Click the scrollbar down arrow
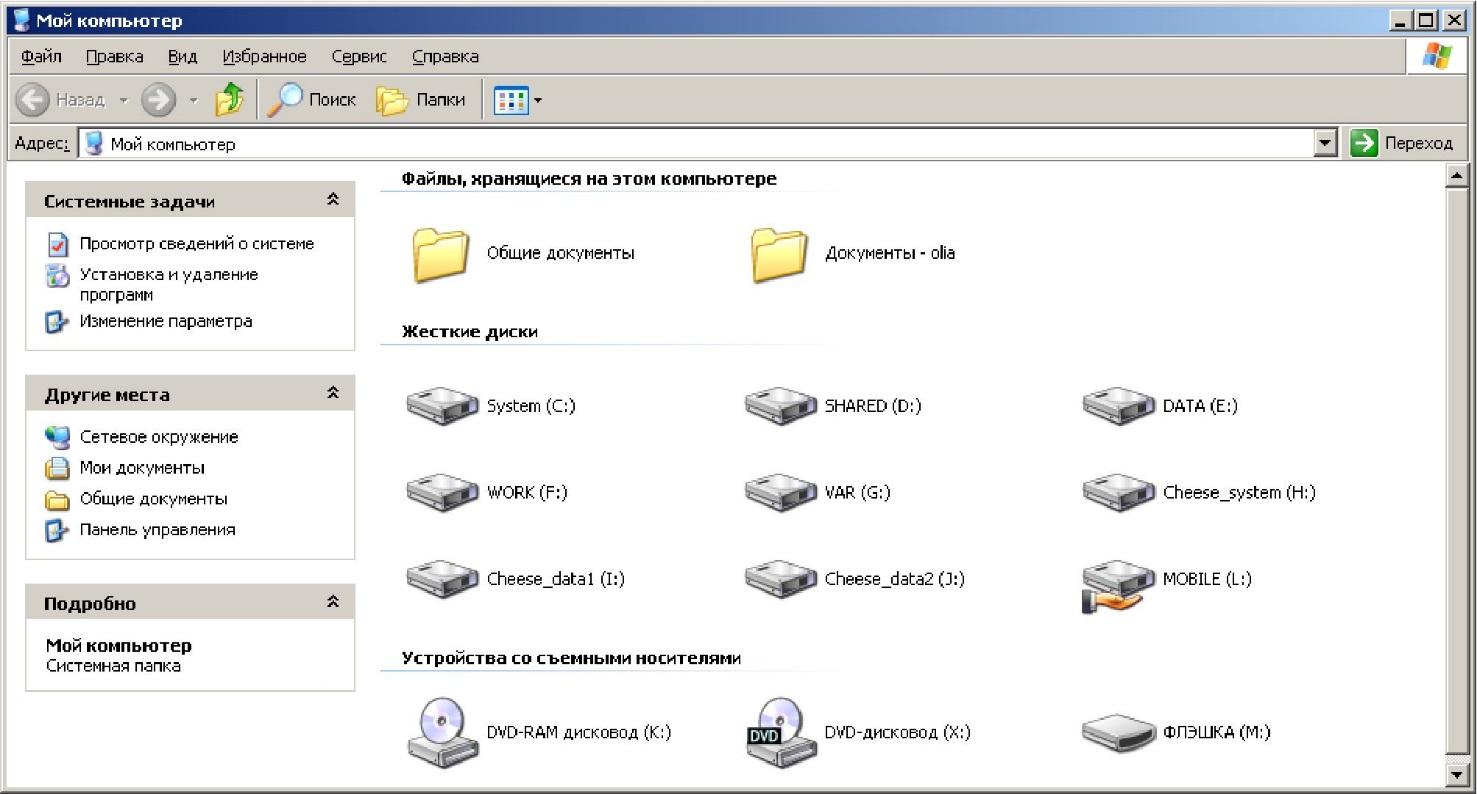This screenshot has height=794, width=1477. click(x=1456, y=774)
